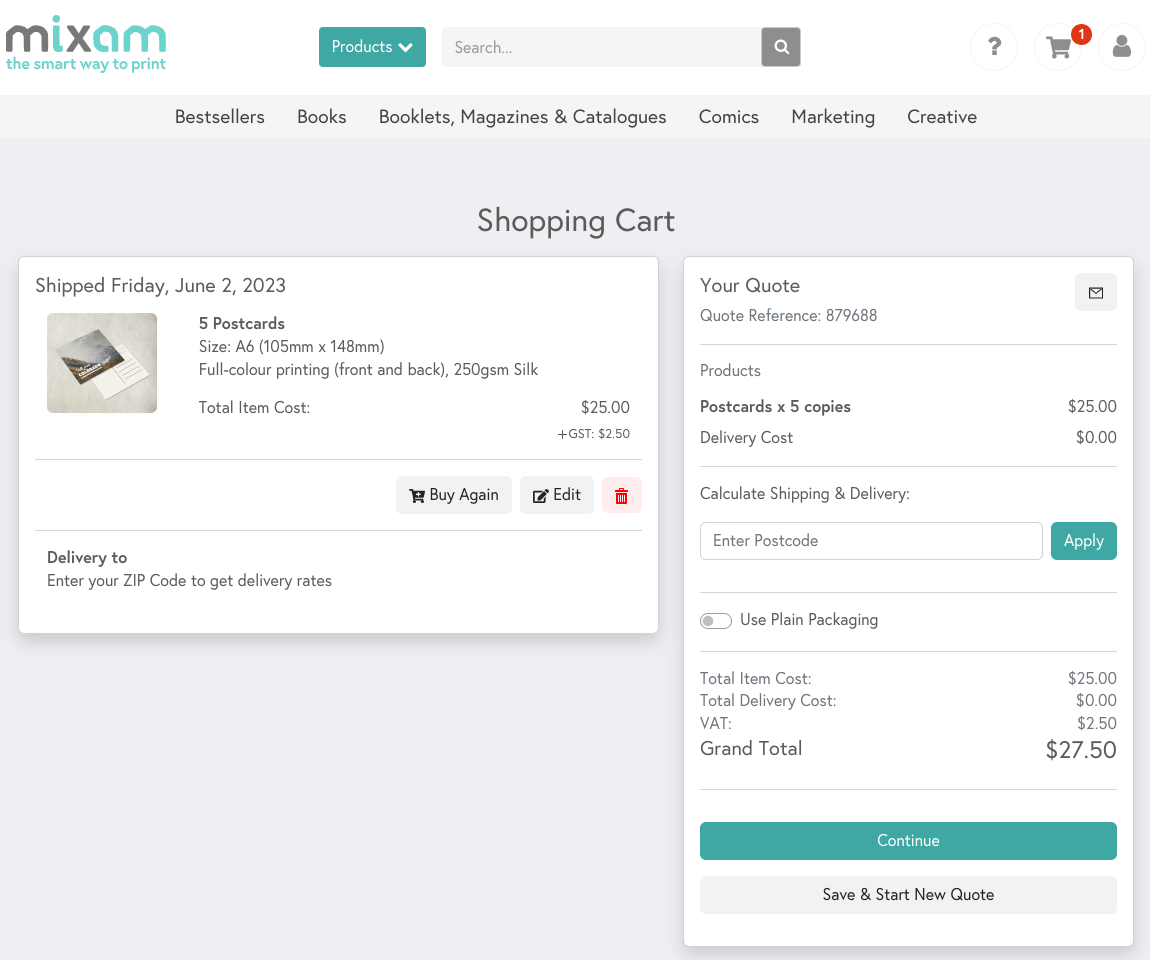View the postcard product thumbnail

pos(101,362)
